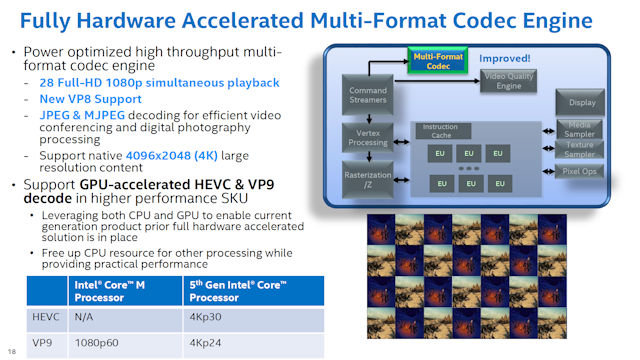The image size is (640, 360).
Task: Click the 4096x2048 (4K) text
Action: pos(171,156)
